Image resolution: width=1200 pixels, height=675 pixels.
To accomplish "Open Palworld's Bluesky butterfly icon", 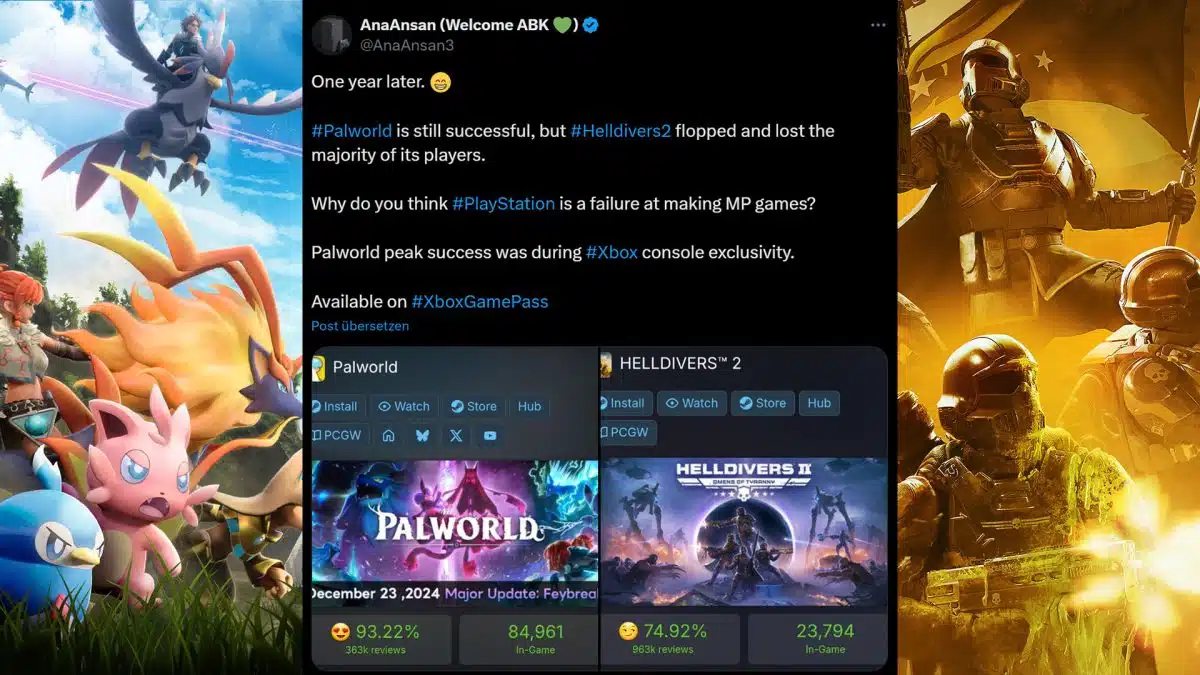I will (x=422, y=435).
